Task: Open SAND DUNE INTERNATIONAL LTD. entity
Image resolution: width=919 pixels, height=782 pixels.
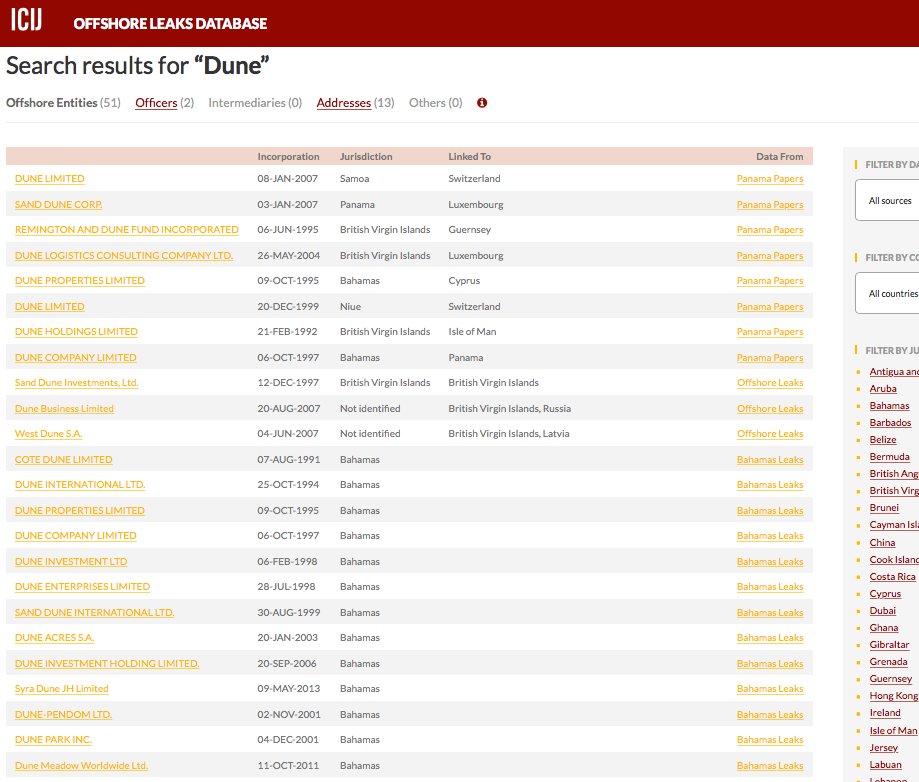Action: (x=94, y=613)
